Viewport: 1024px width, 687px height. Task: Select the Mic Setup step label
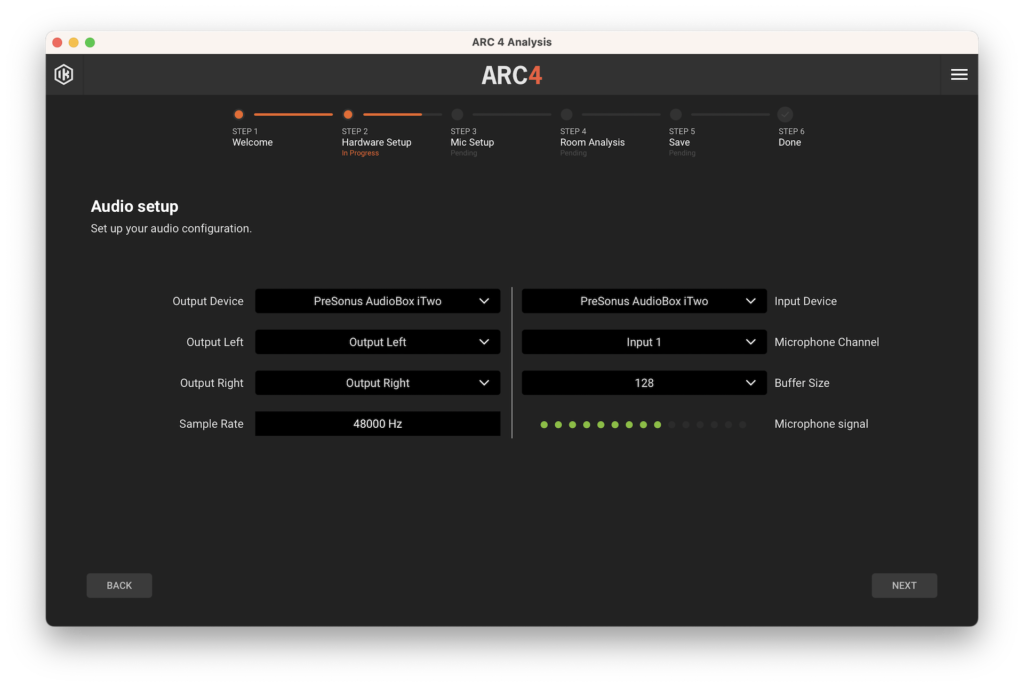click(x=472, y=142)
